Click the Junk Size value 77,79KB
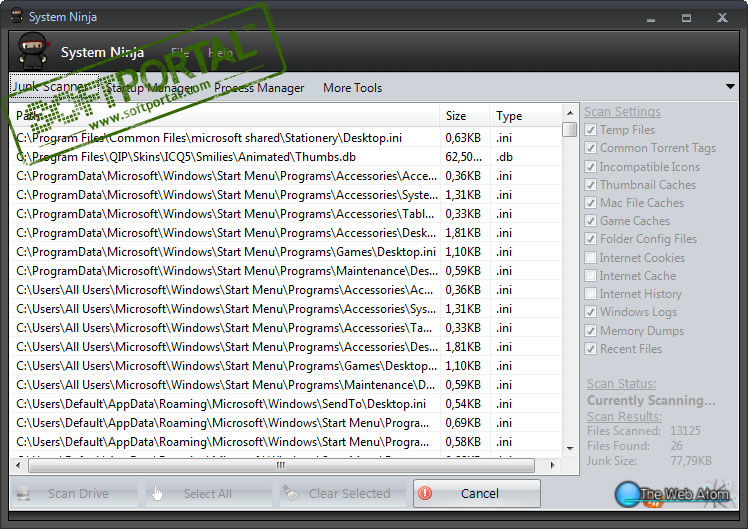Image resolution: width=748 pixels, height=529 pixels. 691,461
